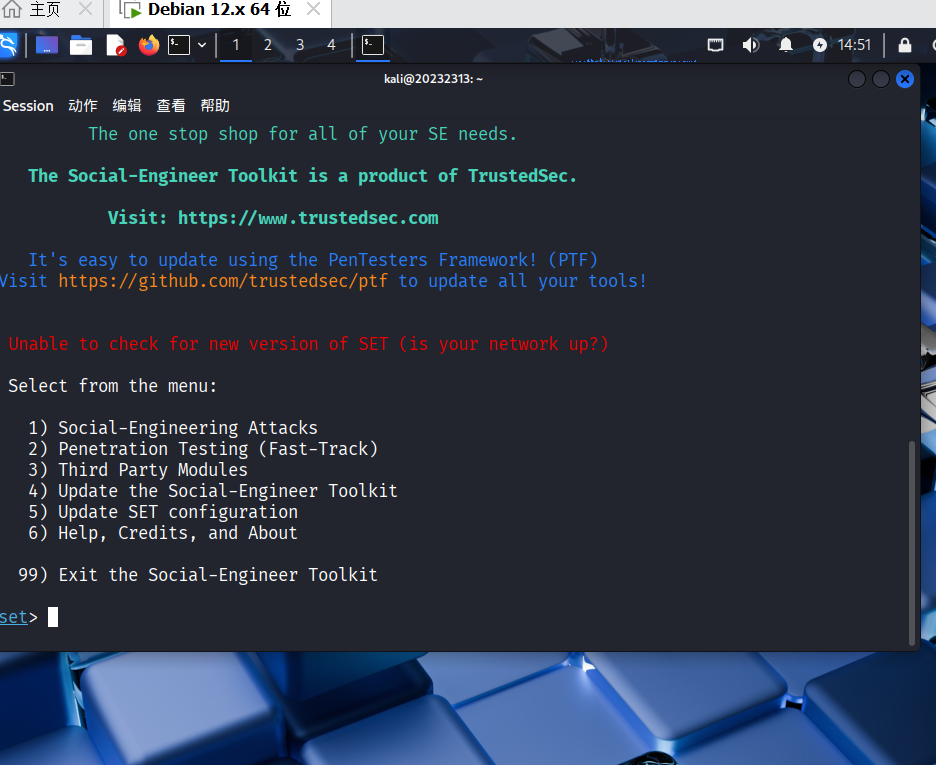Screen dimensions: 936x765
Task: Click the home icon on 主页 tab
Action: [x=11, y=9]
